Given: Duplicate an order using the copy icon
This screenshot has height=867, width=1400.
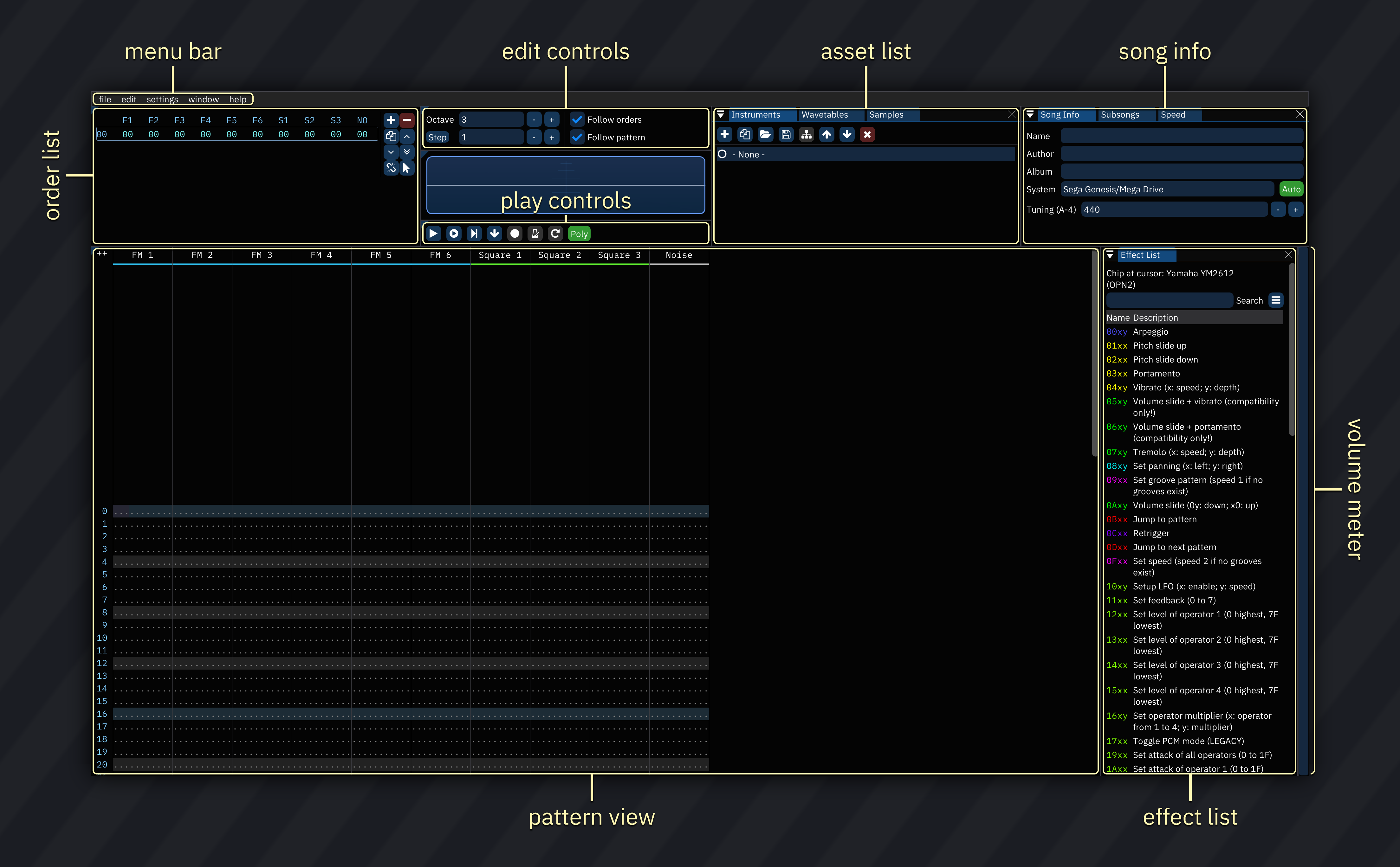Looking at the screenshot, I should tap(391, 137).
